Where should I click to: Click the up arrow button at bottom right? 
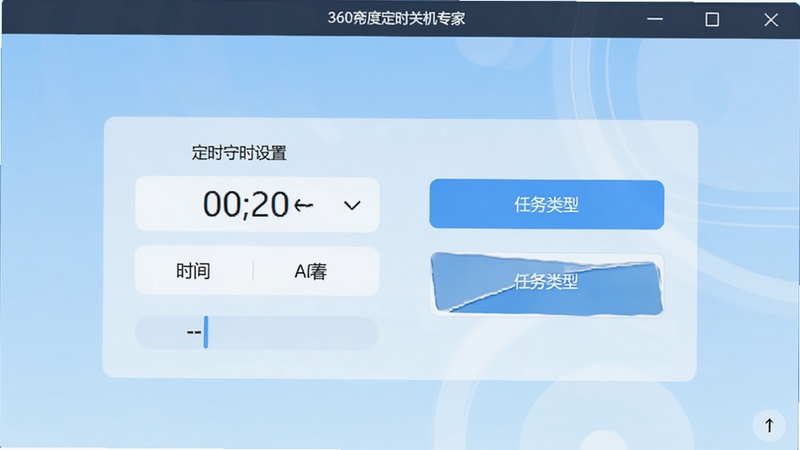(x=769, y=426)
